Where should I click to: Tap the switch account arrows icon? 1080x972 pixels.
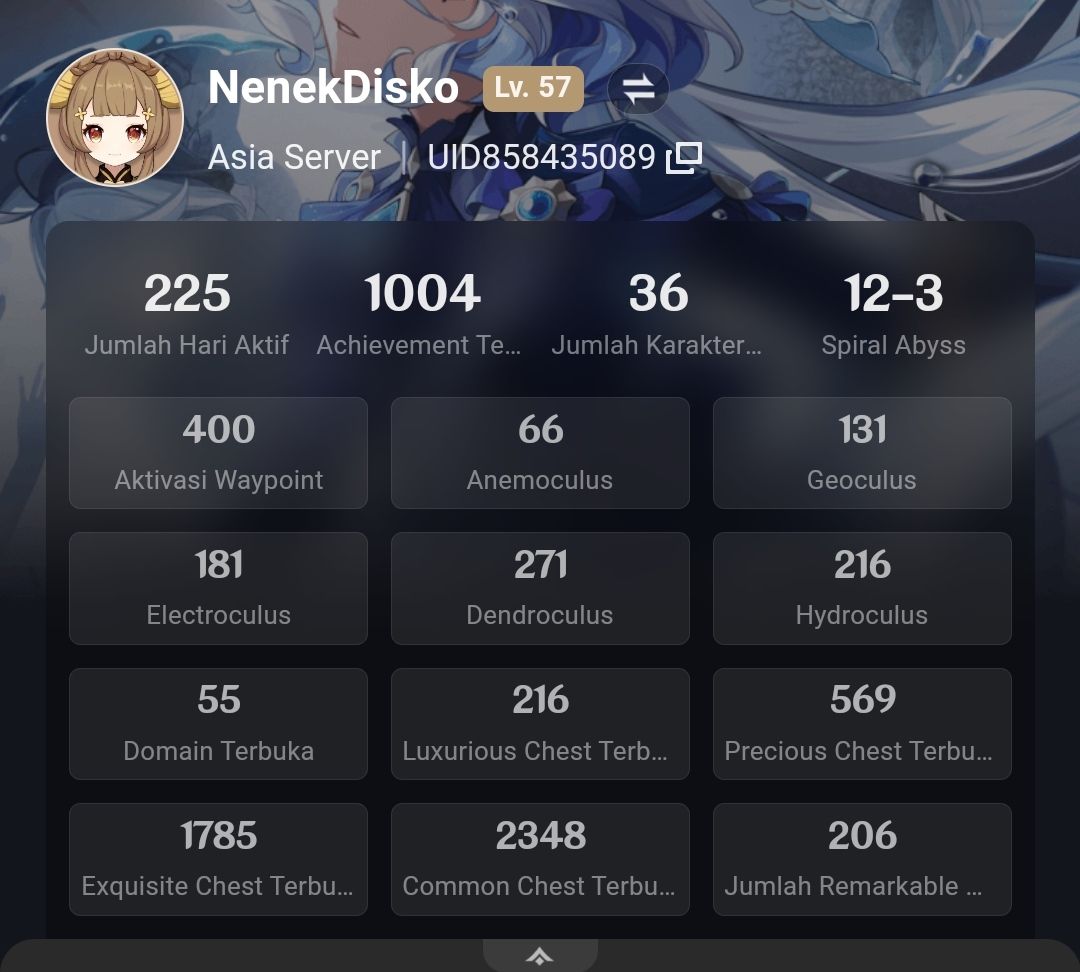pos(638,89)
